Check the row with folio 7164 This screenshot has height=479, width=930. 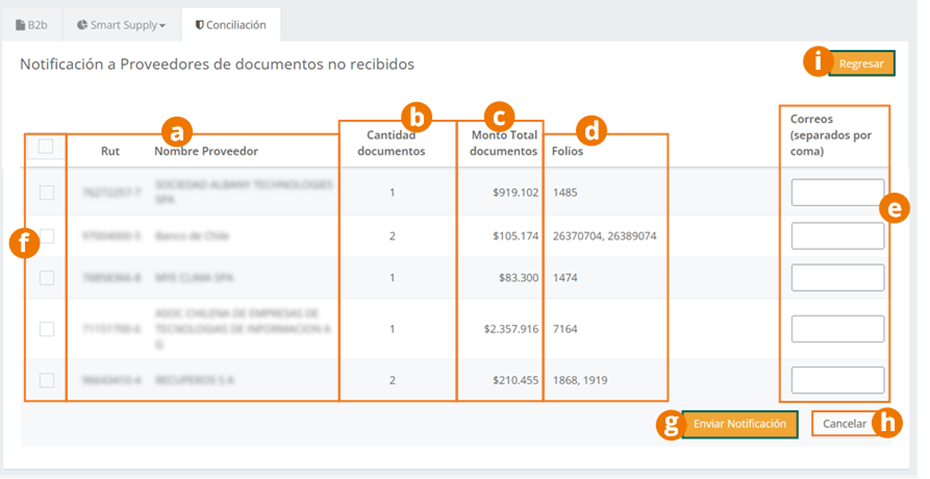[46, 329]
